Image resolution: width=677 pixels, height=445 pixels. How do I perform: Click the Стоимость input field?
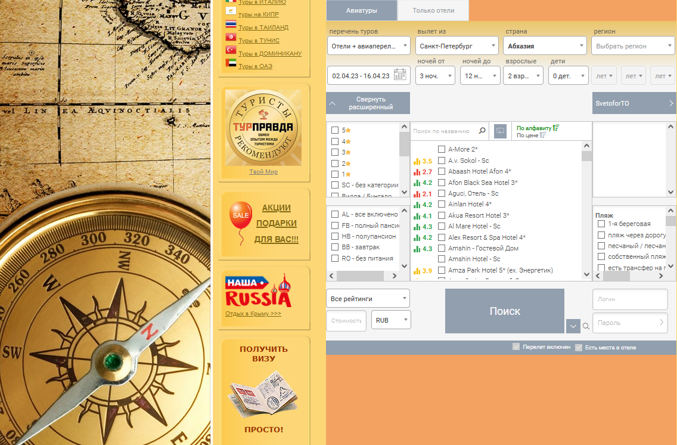point(346,320)
